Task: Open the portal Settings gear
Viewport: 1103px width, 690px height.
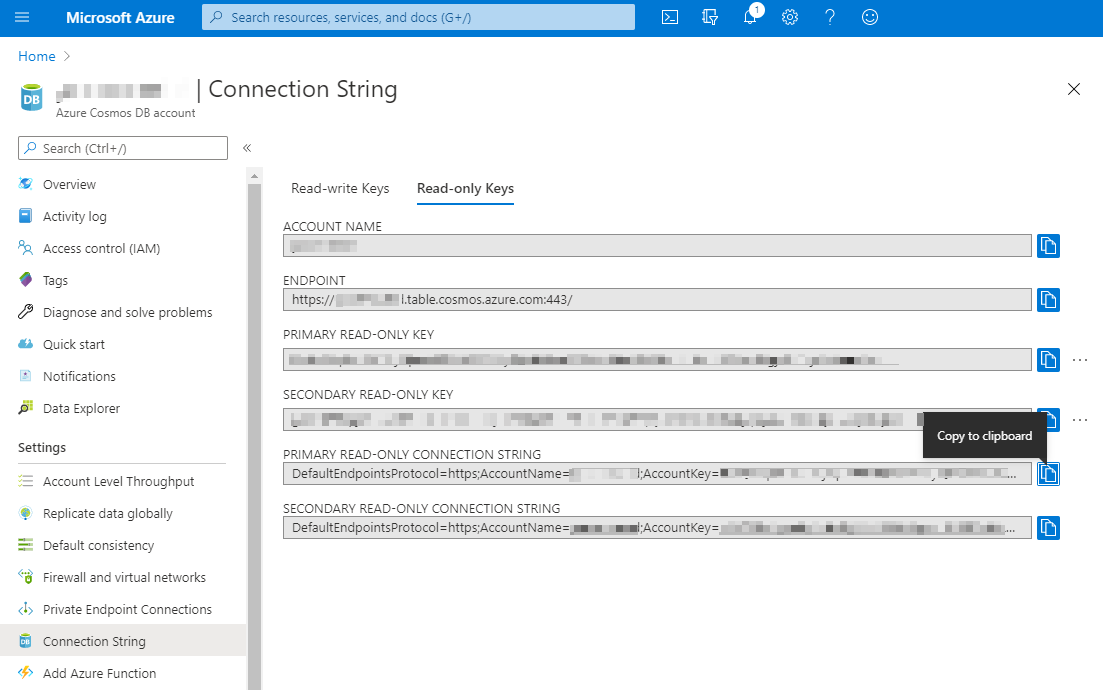Action: [x=789, y=17]
